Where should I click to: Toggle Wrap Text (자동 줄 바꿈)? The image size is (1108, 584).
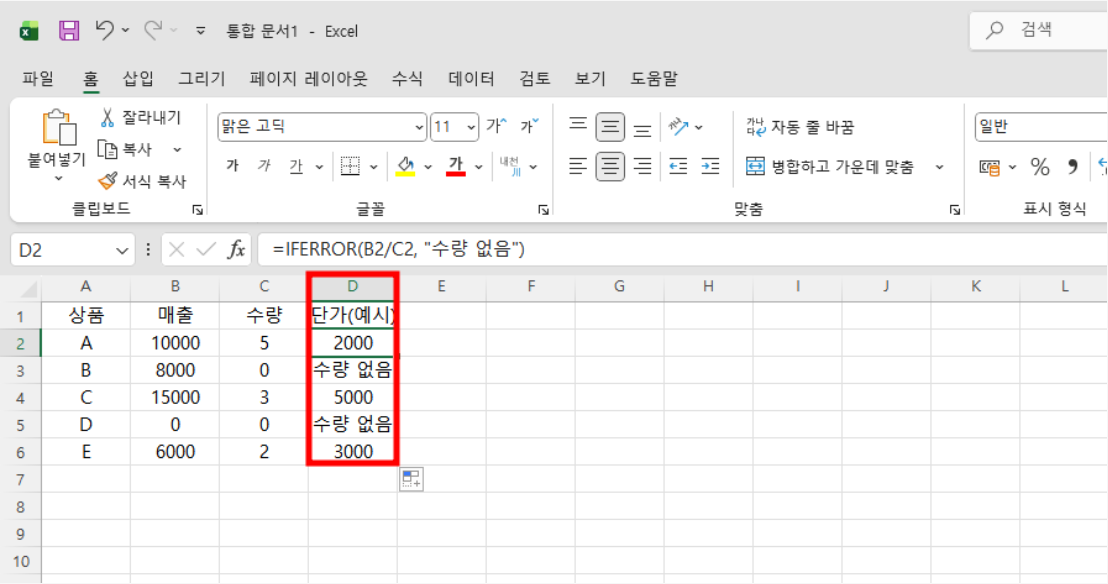tap(800, 127)
